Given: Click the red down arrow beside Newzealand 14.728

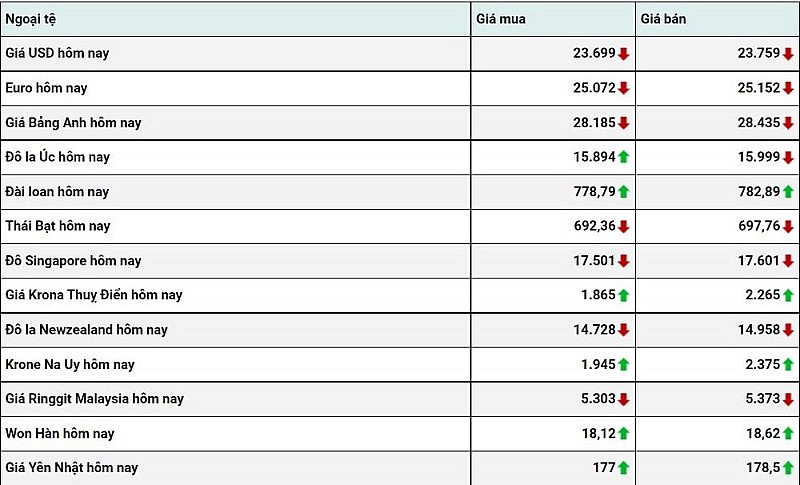Looking at the screenshot, I should pos(623,330).
